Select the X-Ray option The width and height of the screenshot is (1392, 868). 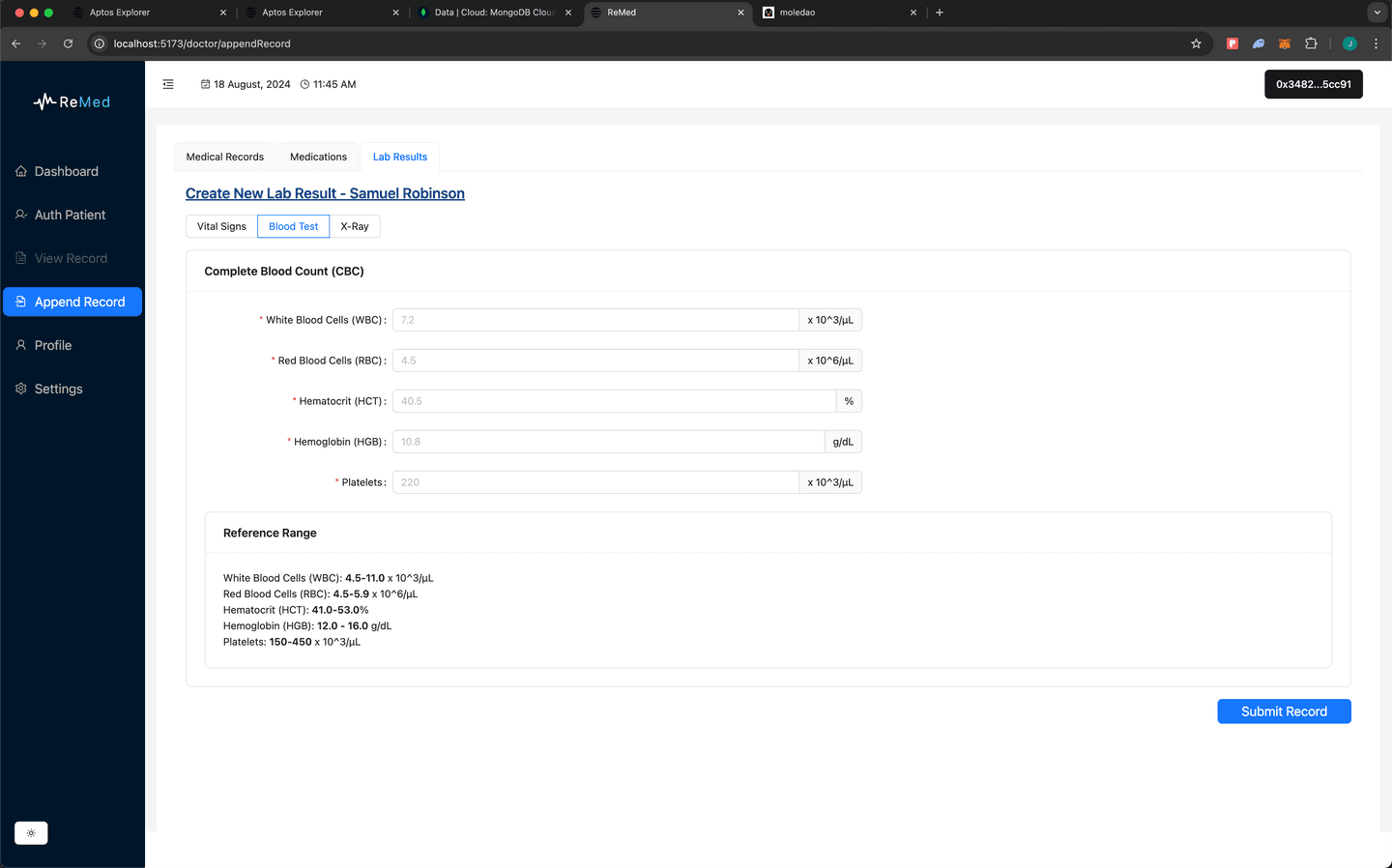[x=355, y=226]
